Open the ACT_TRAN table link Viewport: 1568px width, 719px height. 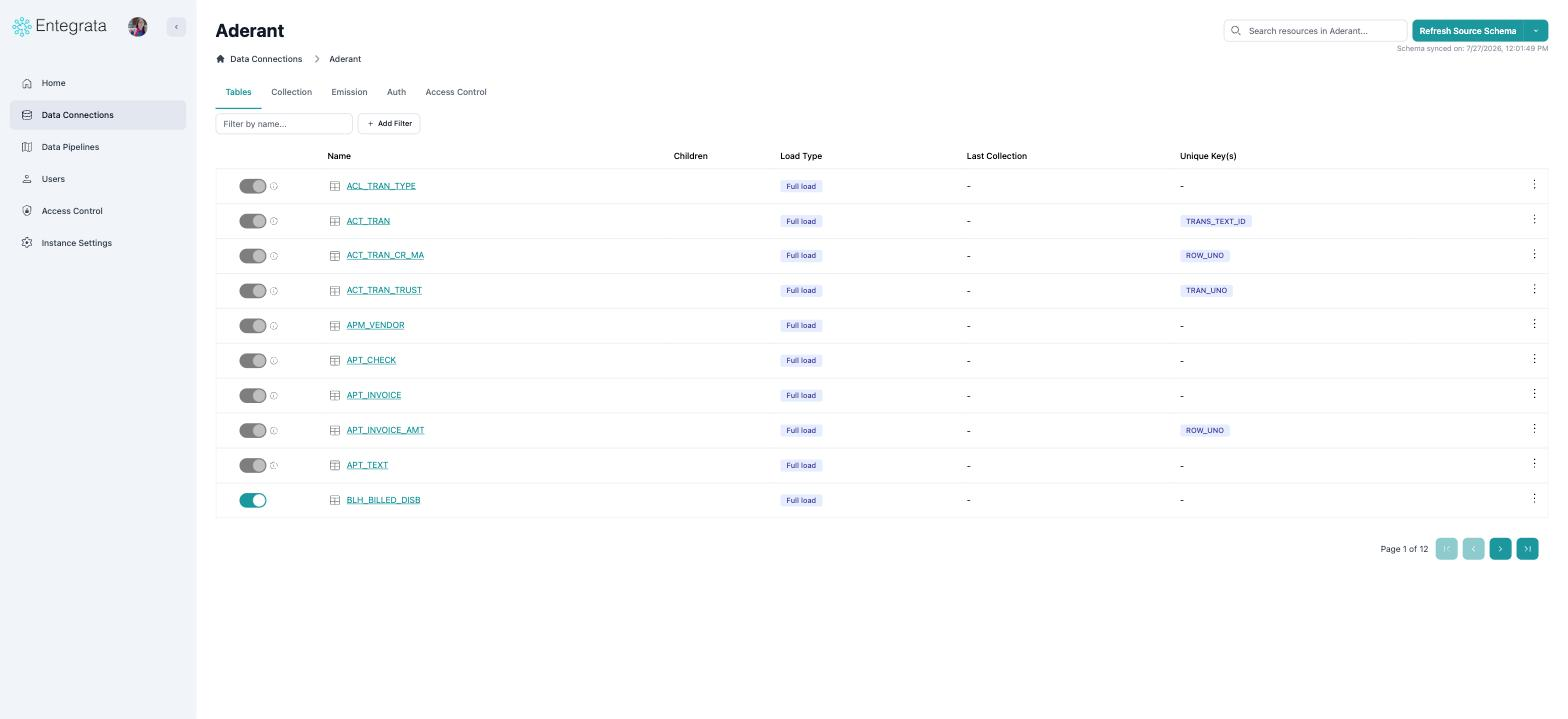click(368, 221)
